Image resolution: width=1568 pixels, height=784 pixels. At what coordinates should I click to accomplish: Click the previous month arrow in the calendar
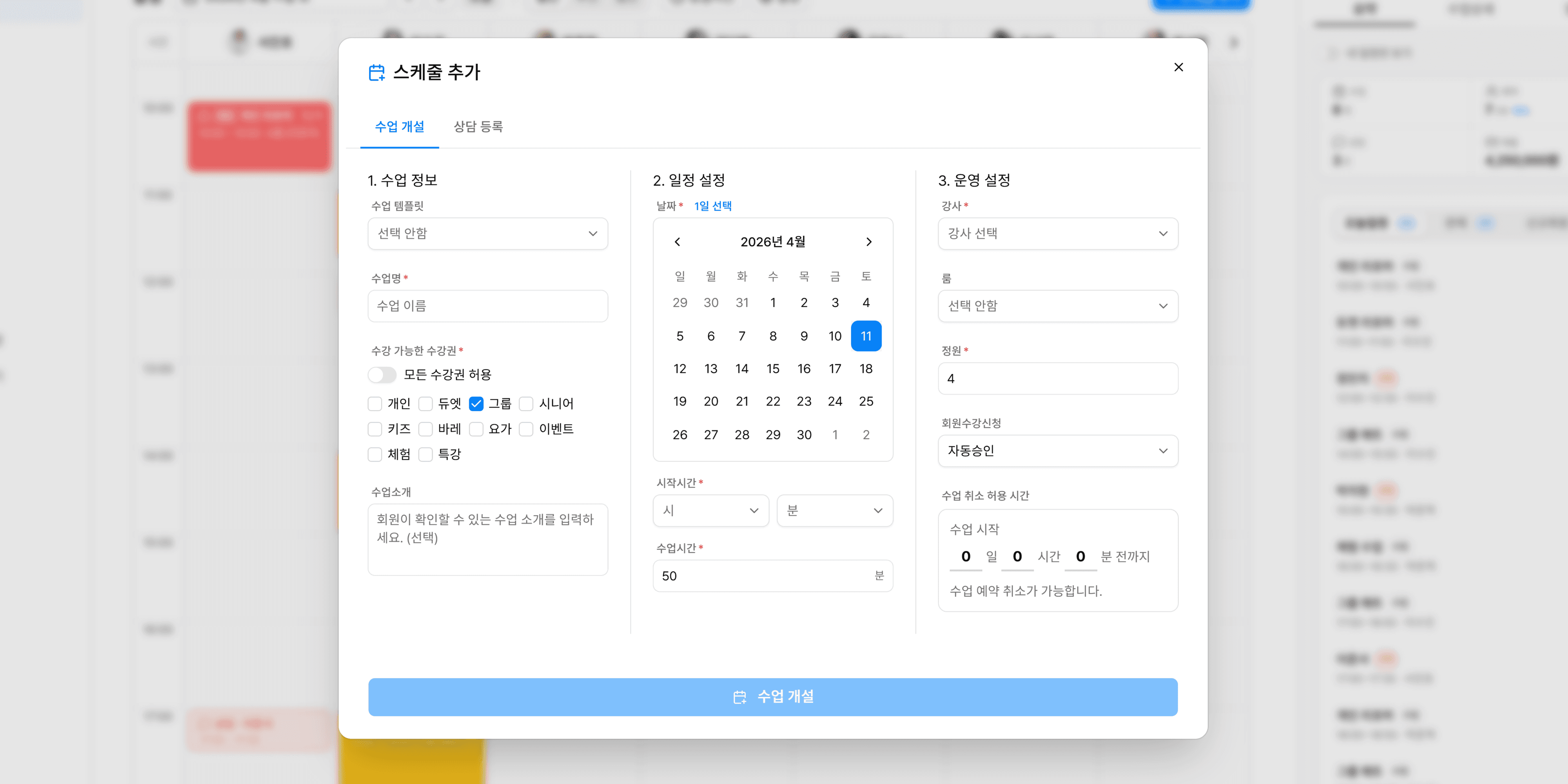677,242
